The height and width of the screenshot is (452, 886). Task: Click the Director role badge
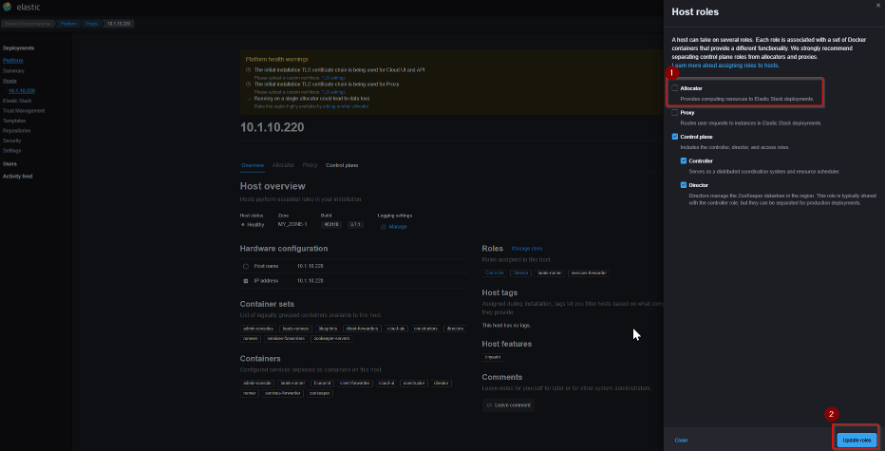pos(520,273)
